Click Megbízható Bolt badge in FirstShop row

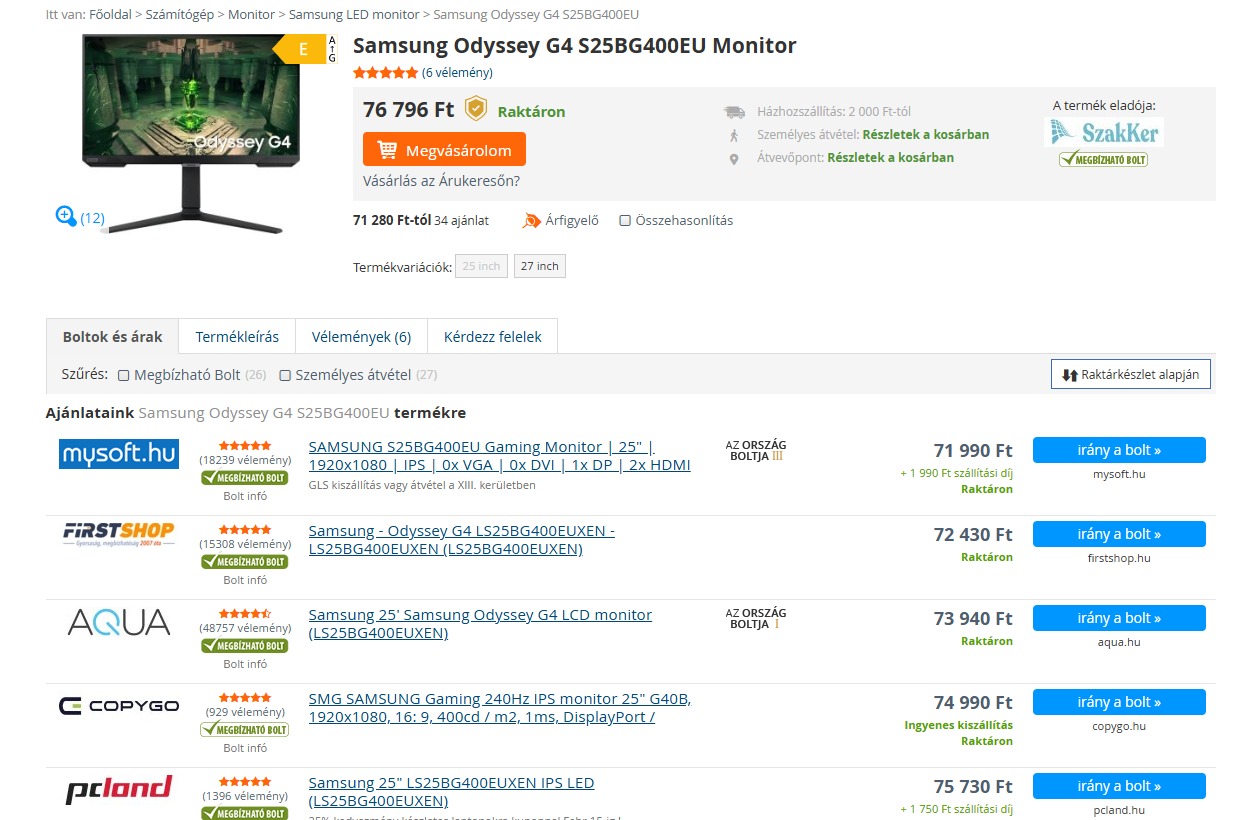pyautogui.click(x=245, y=562)
